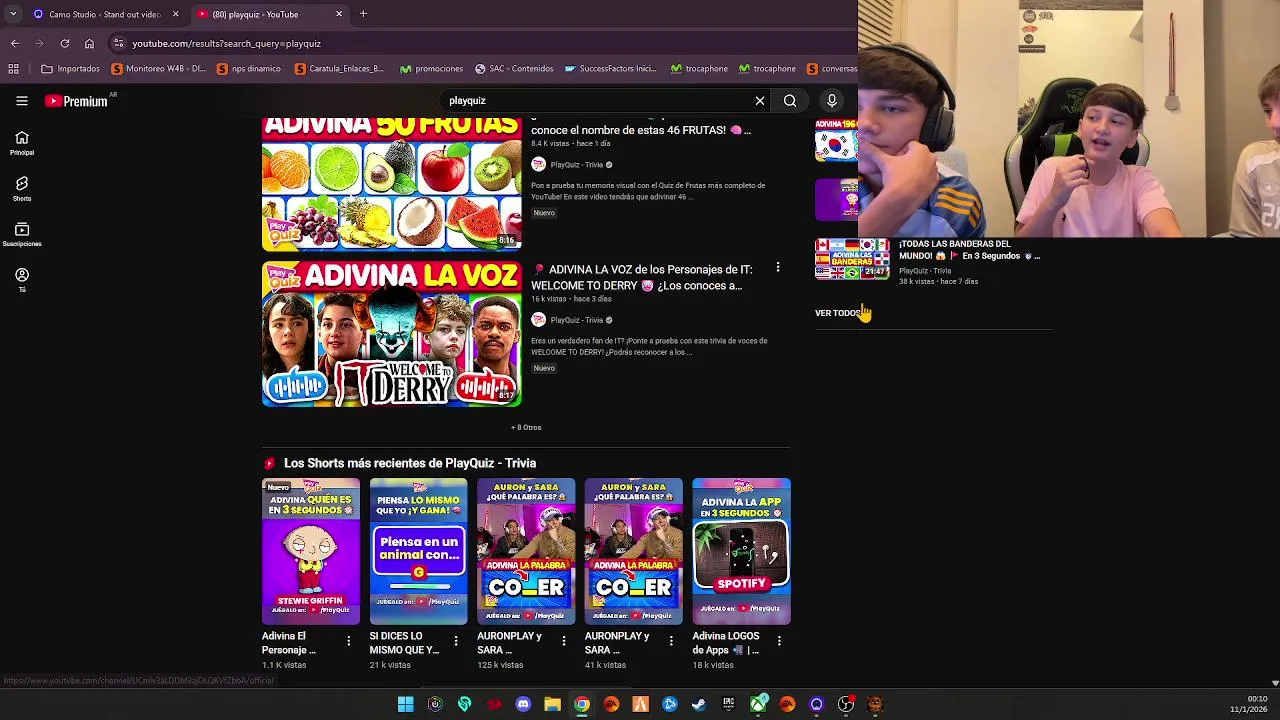The width and height of the screenshot is (1280, 720).
Task: Open the promociones bookmark
Action: coord(432,69)
